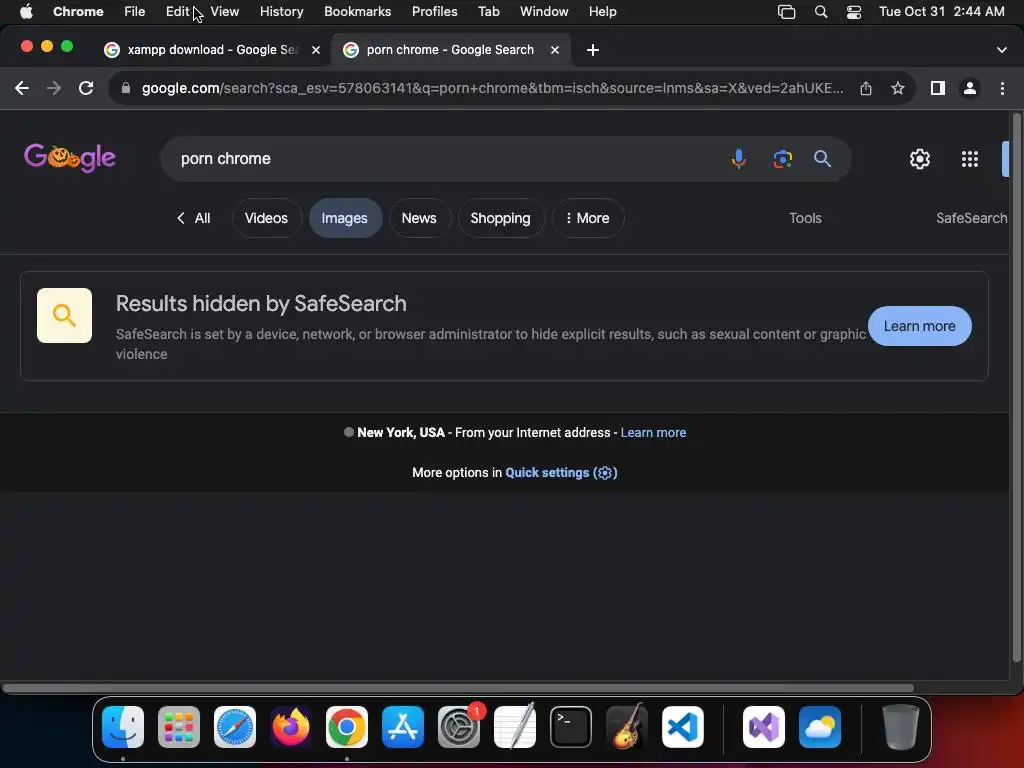Image resolution: width=1024 pixels, height=768 pixels.
Task: Open the Window menu
Action: (x=544, y=12)
